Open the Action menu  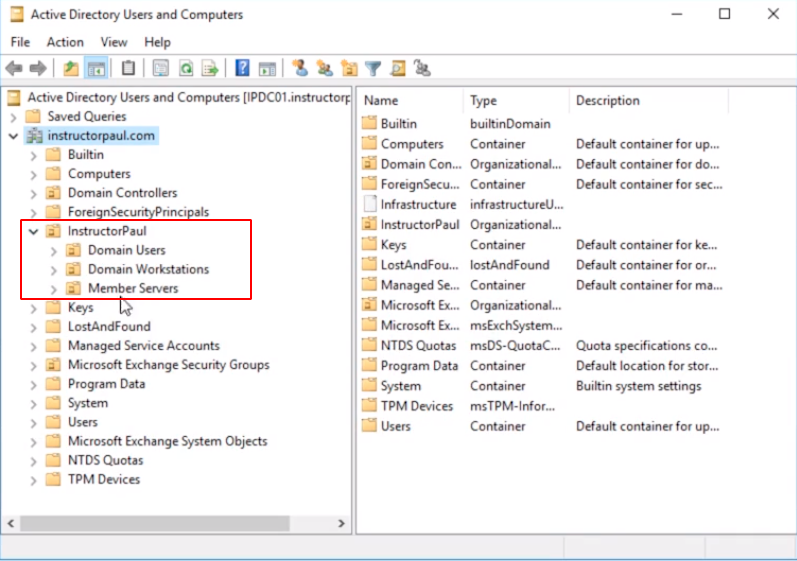(x=65, y=42)
